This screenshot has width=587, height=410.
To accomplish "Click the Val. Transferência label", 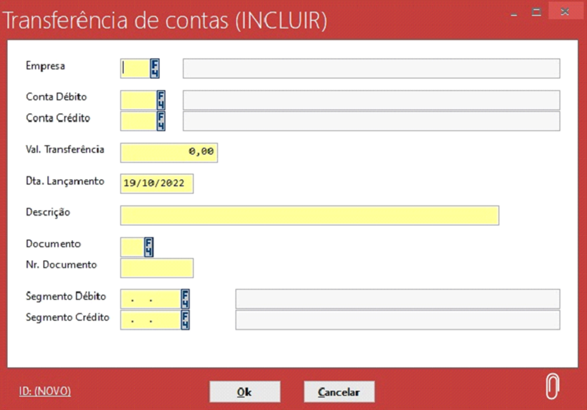I will 65,149.
